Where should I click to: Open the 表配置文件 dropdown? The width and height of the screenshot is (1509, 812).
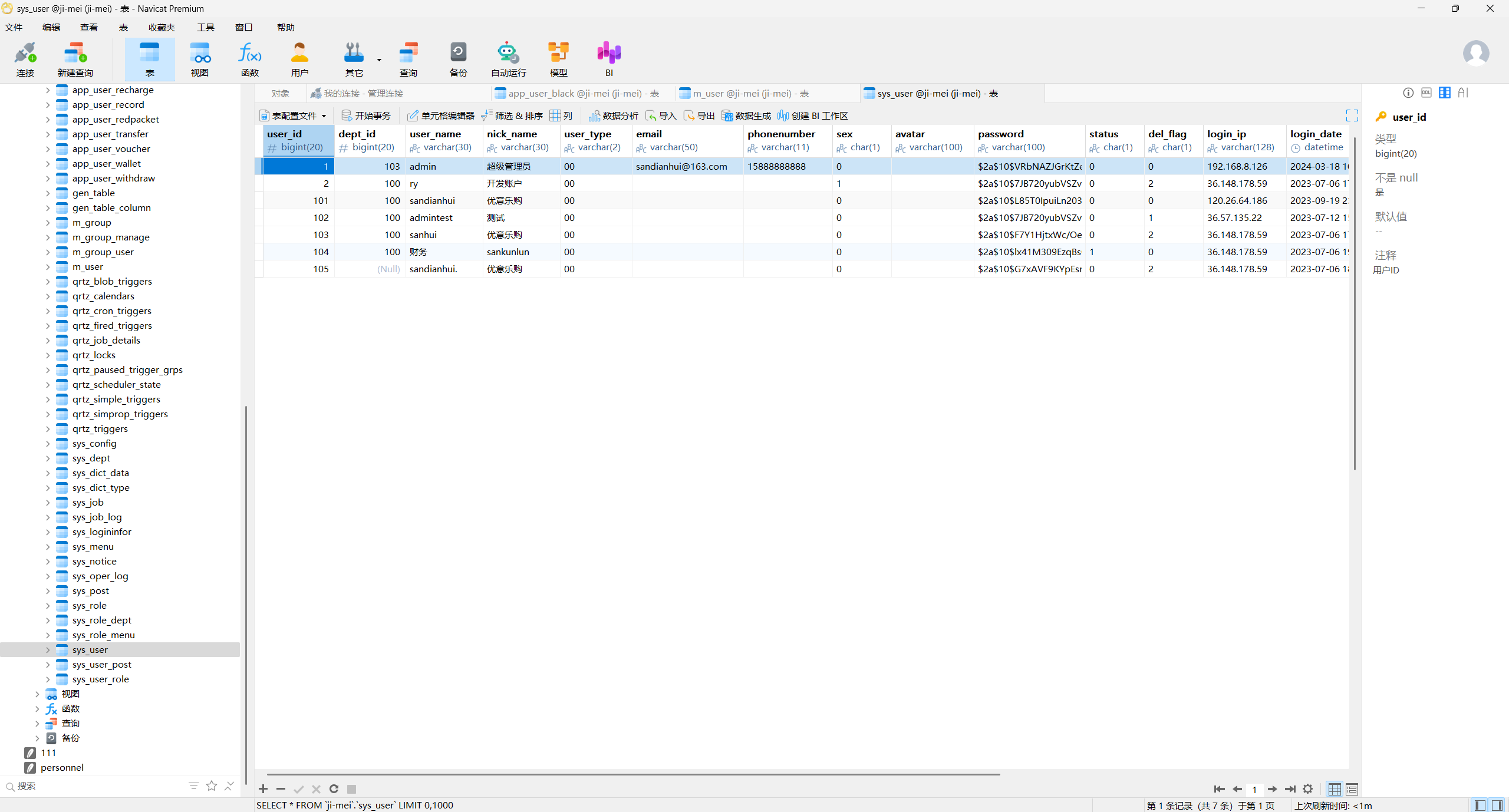293,115
